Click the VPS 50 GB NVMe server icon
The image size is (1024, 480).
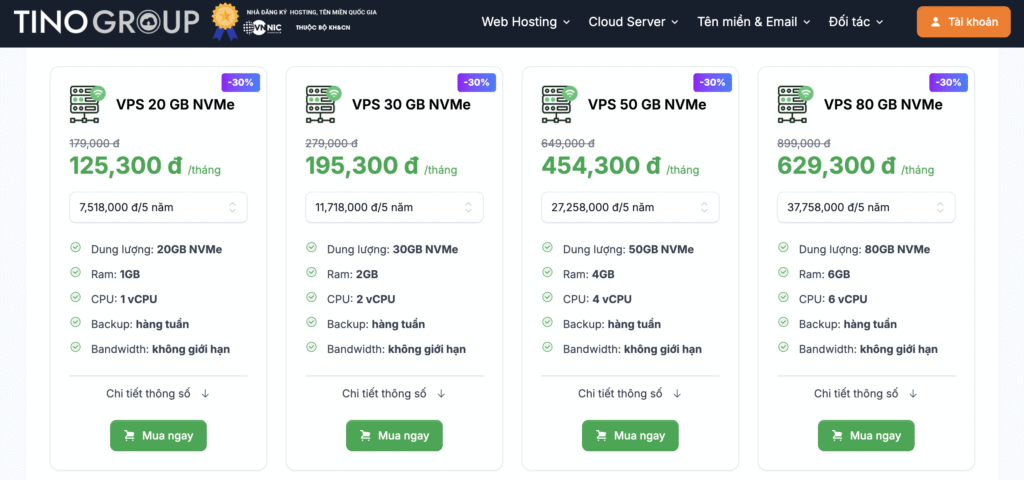[559, 104]
